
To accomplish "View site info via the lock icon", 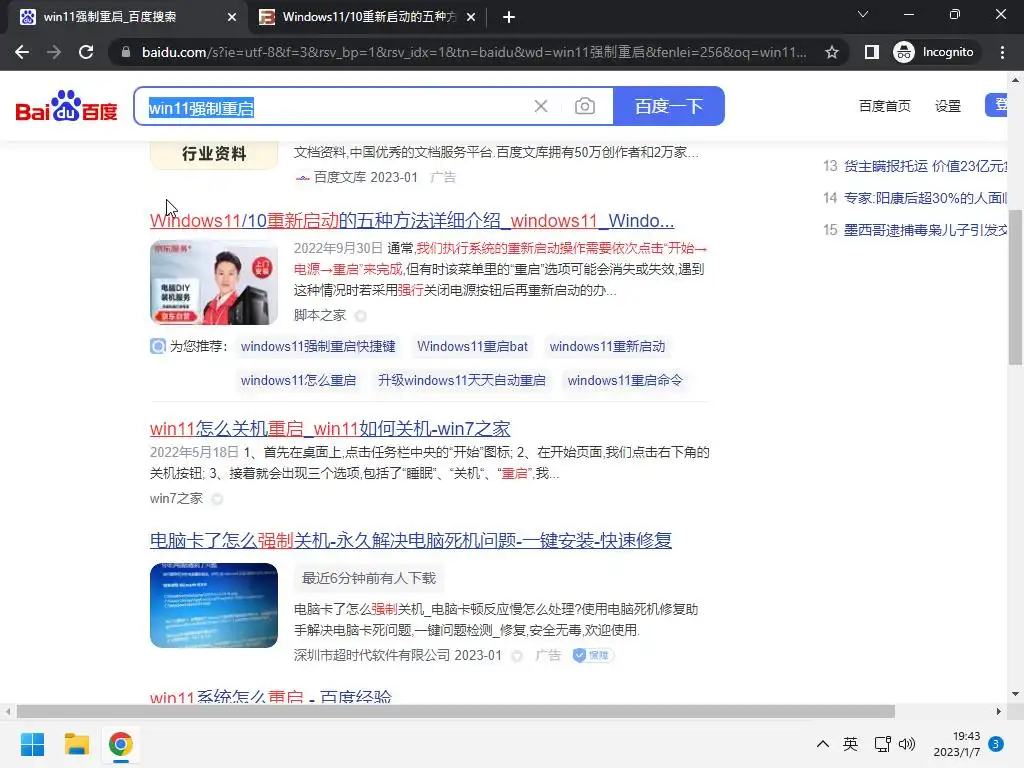I will point(125,52).
